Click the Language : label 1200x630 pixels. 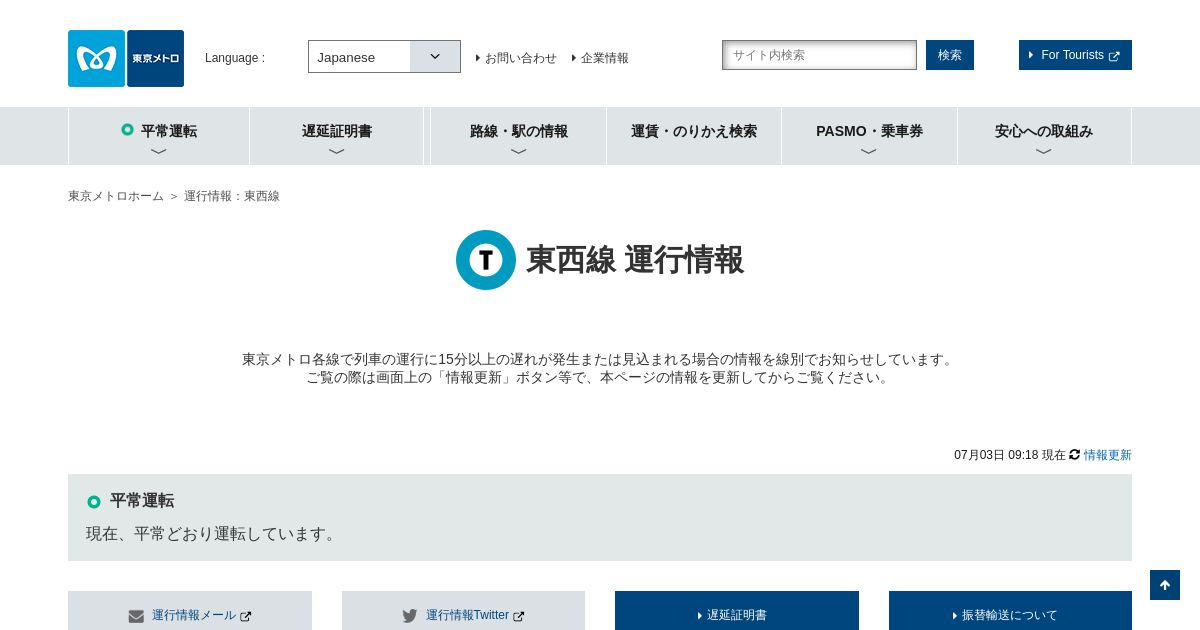coord(235,58)
